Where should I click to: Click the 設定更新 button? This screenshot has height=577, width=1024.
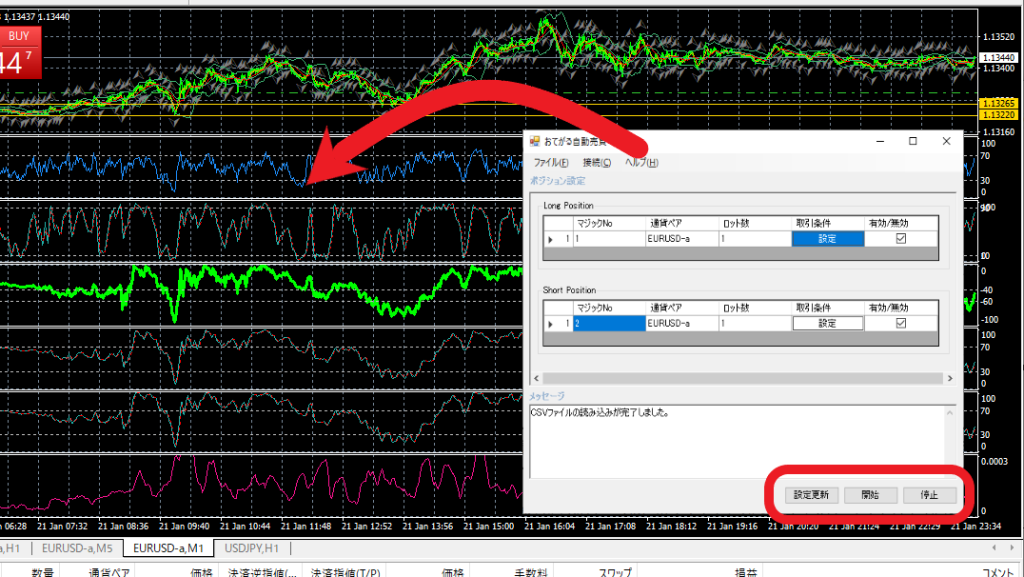coord(811,495)
